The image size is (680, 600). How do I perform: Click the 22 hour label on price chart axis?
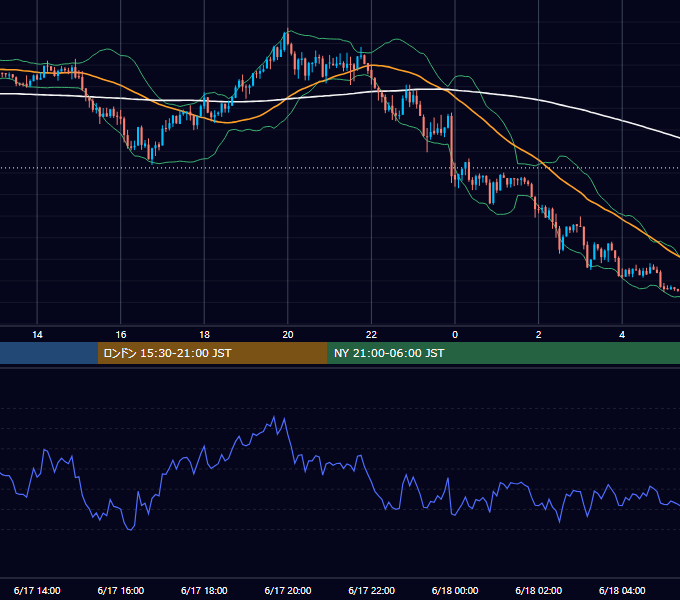click(x=371, y=335)
